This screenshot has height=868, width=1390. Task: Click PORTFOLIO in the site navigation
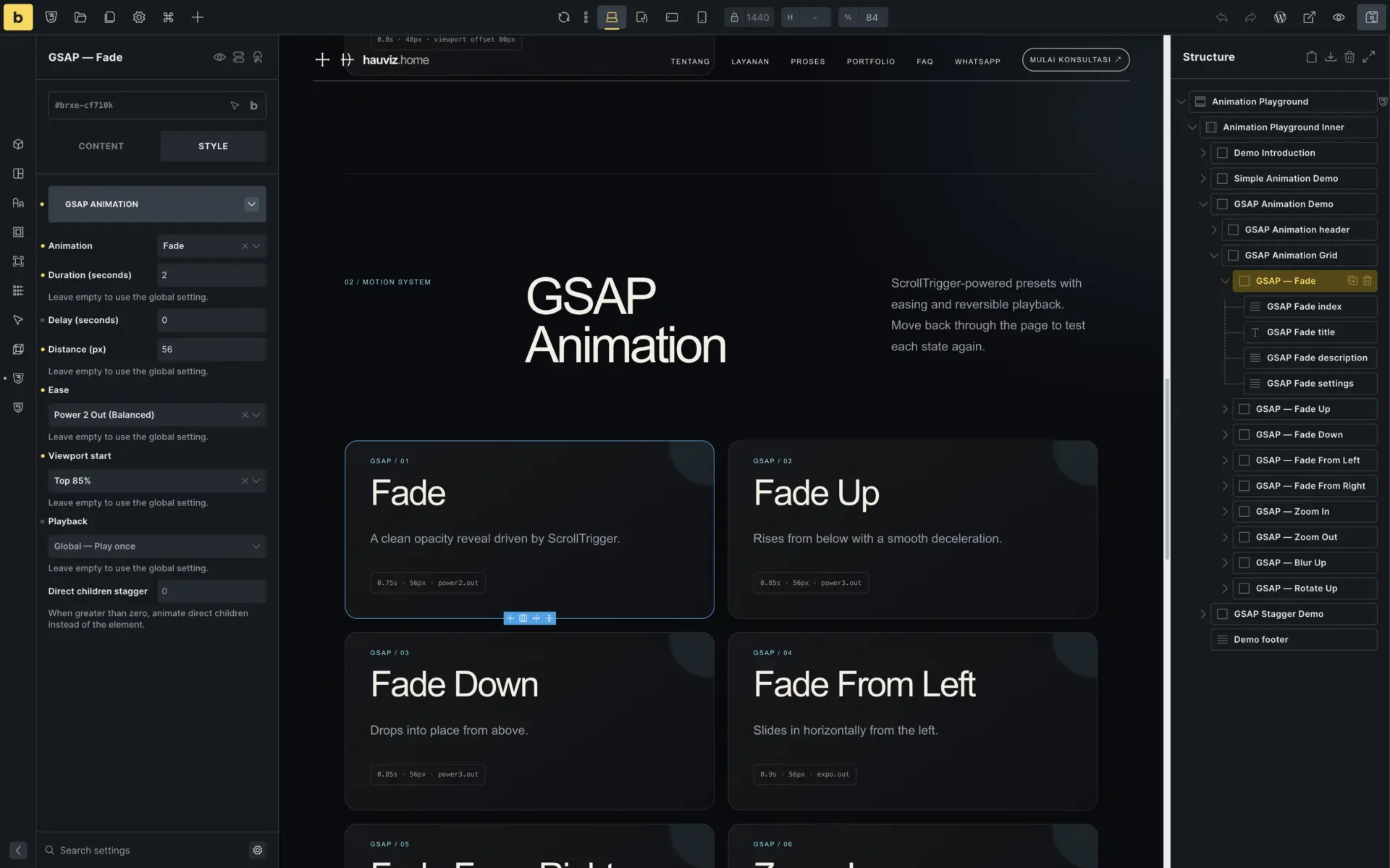tap(871, 62)
